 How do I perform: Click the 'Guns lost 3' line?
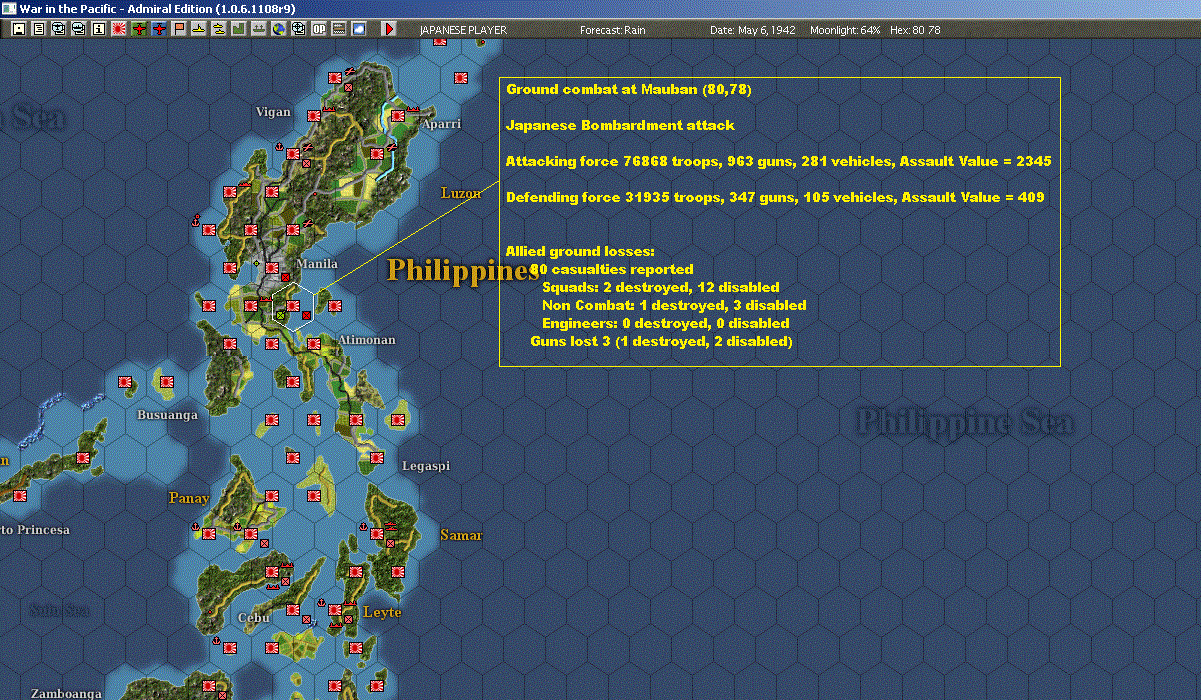[661, 341]
